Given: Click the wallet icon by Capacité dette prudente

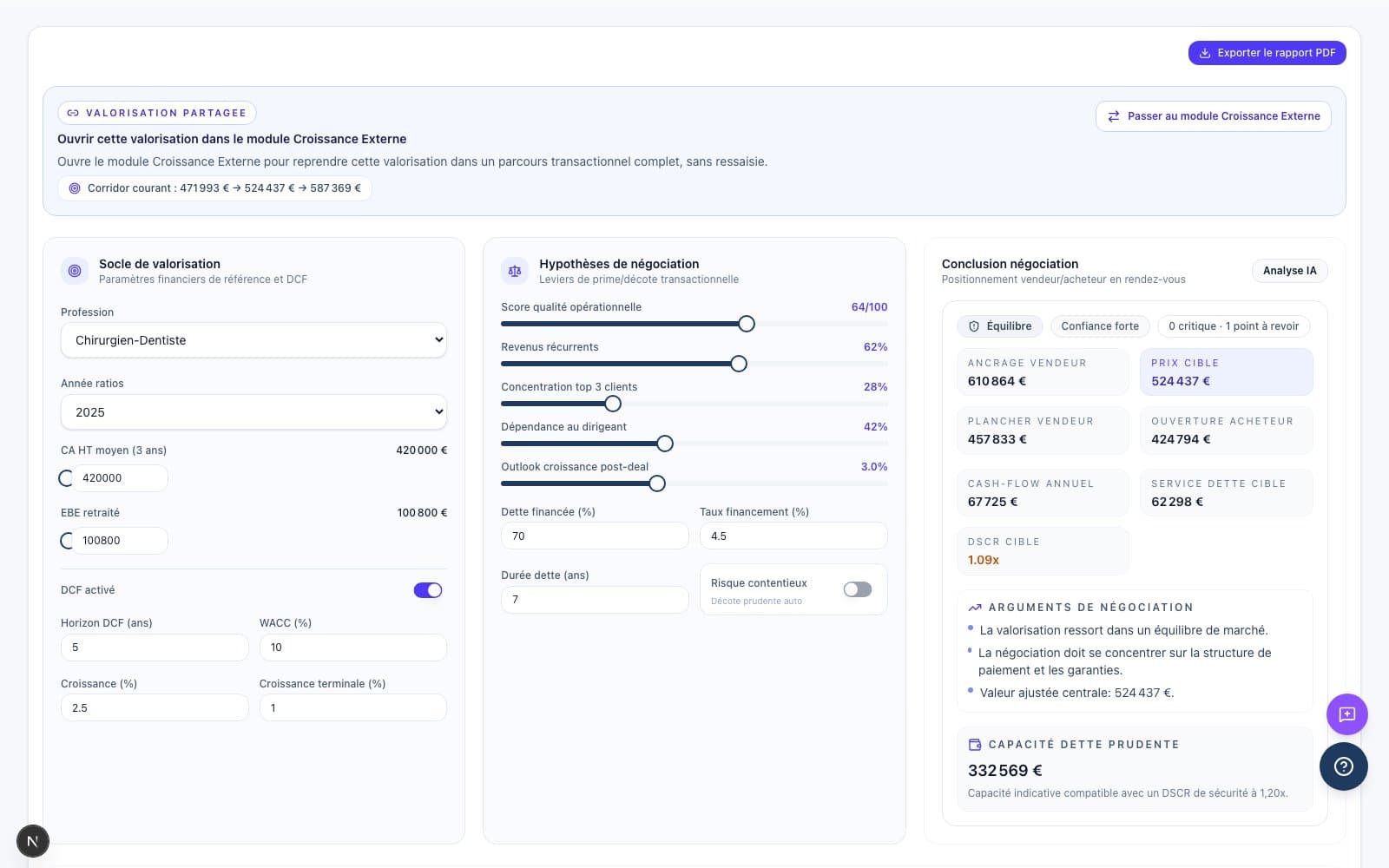Looking at the screenshot, I should (974, 745).
